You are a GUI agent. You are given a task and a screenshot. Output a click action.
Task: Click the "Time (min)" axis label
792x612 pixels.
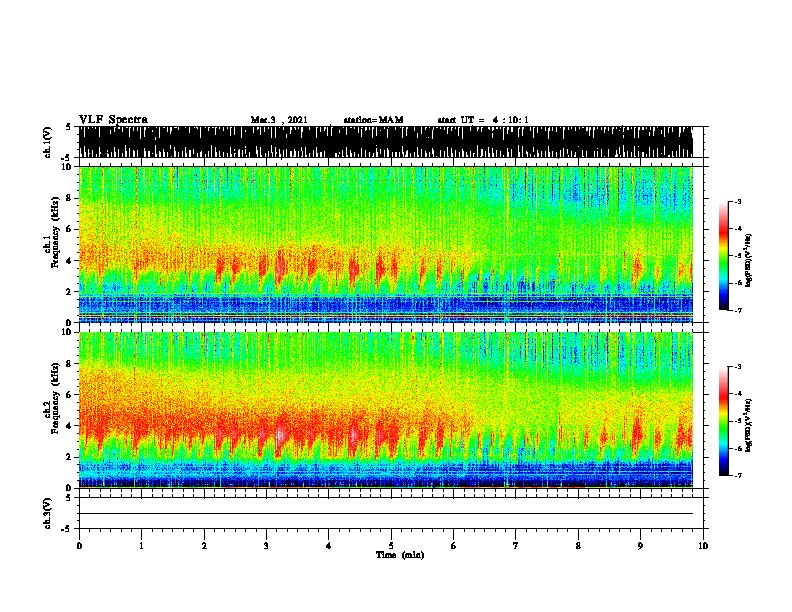click(400, 555)
